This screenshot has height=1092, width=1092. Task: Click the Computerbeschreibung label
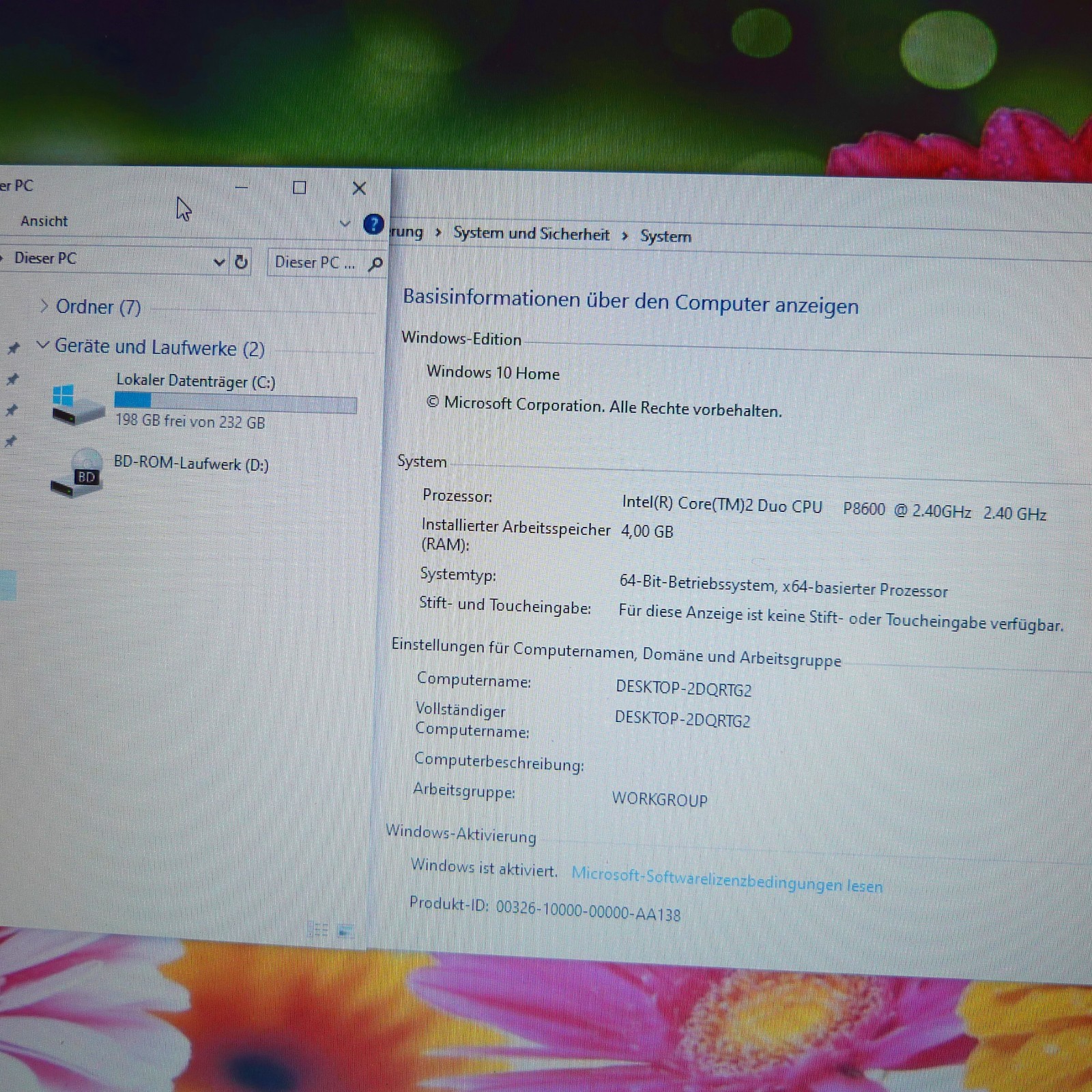[499, 762]
